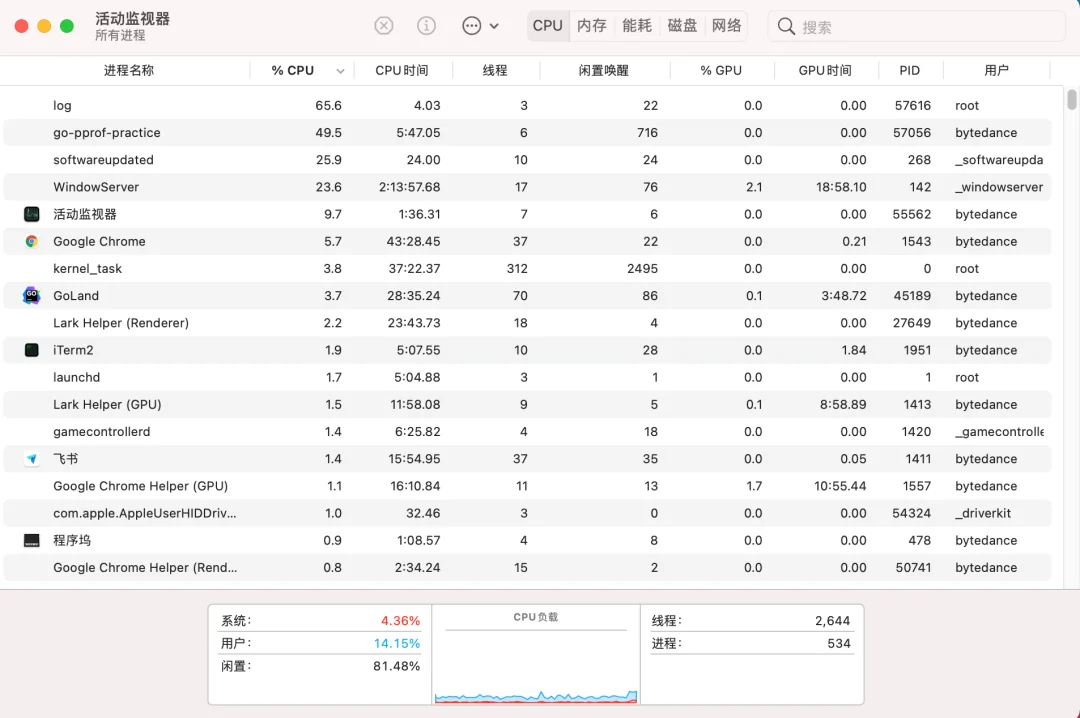The image size is (1080, 718).
Task: Sort by 闲置唤醒 column header
Action: tap(603, 70)
